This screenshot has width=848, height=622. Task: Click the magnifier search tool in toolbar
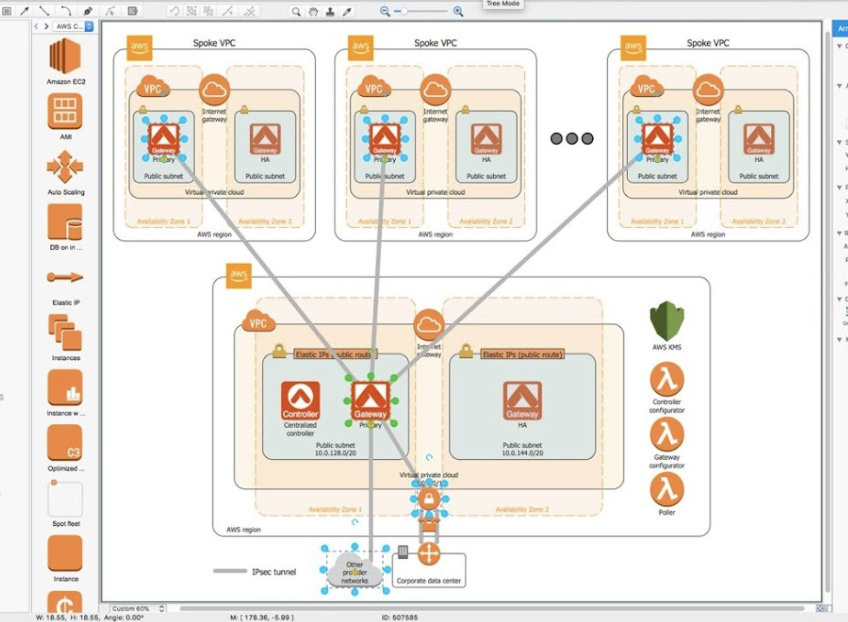click(296, 12)
